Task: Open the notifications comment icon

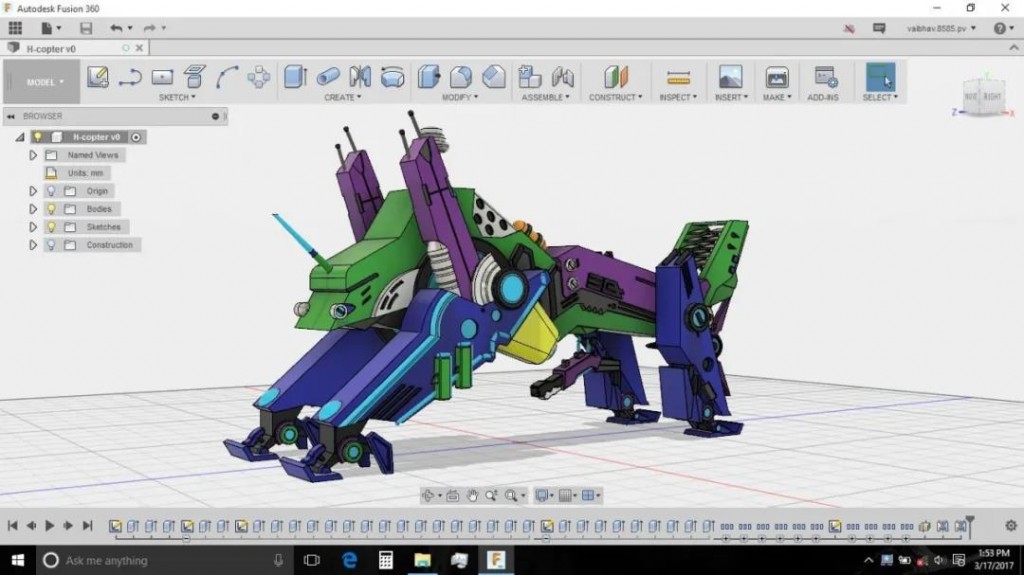Action: coord(879,28)
